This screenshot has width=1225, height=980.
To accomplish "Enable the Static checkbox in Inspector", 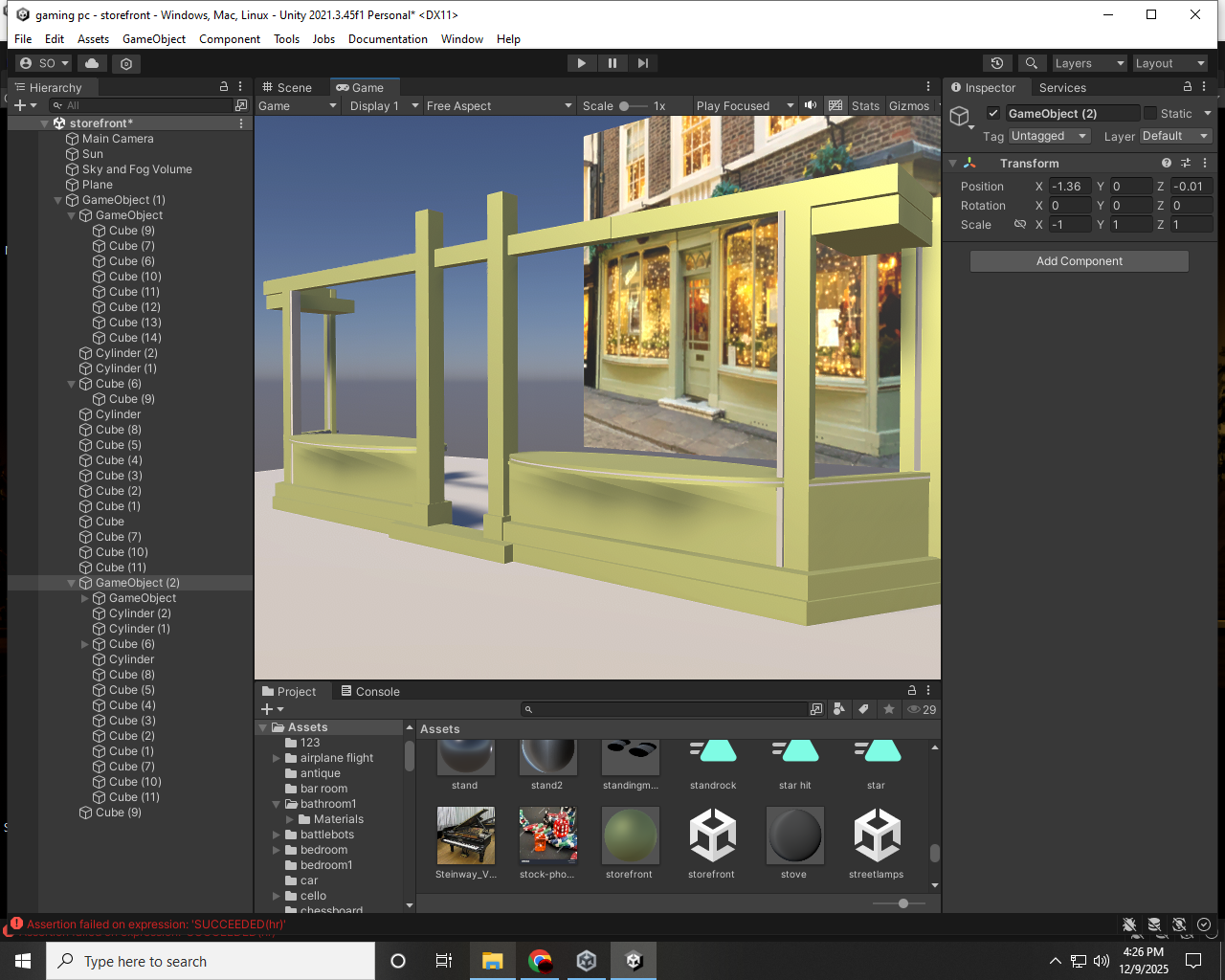I will click(1150, 113).
